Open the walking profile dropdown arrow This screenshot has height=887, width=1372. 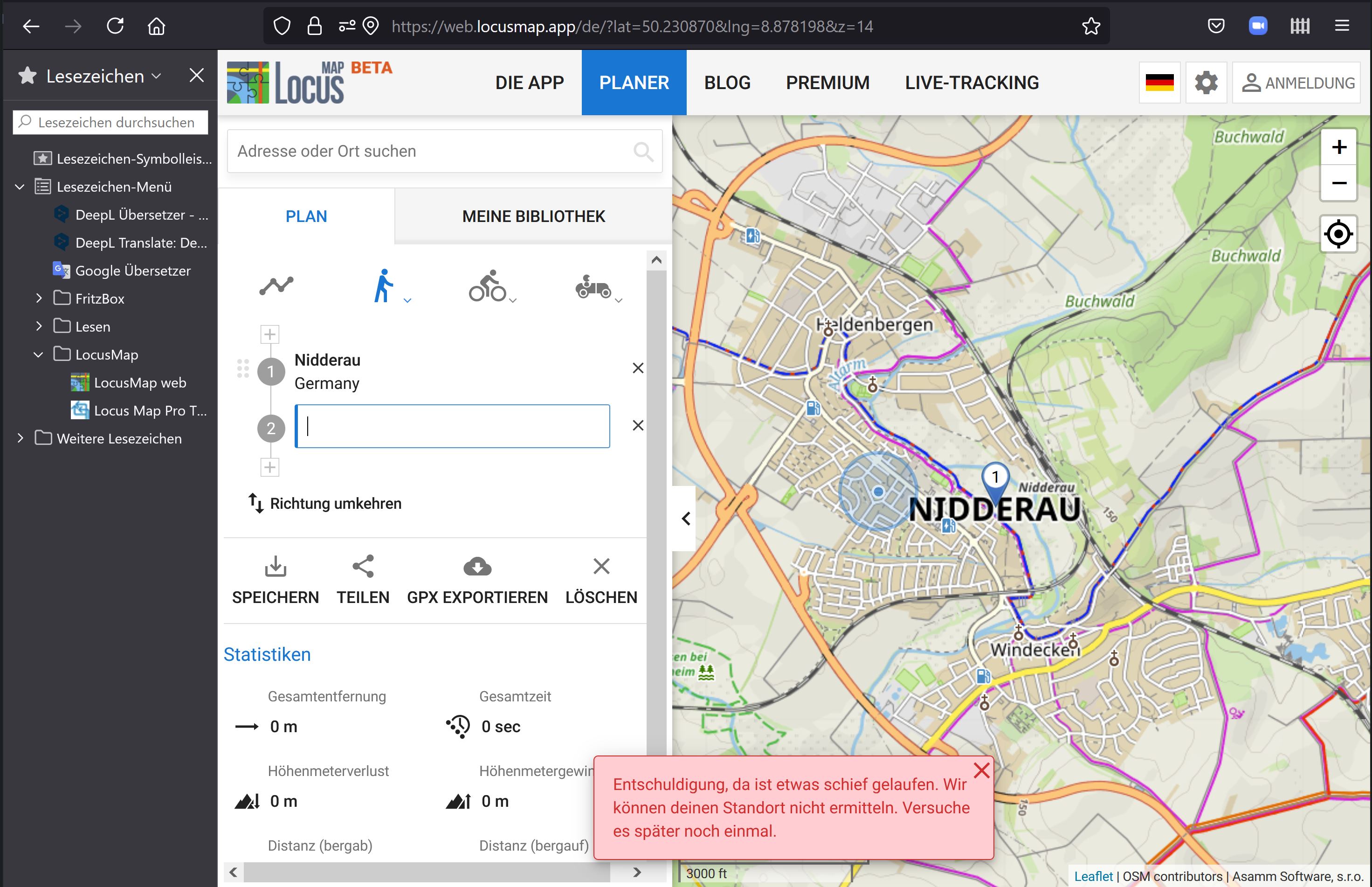[407, 301]
